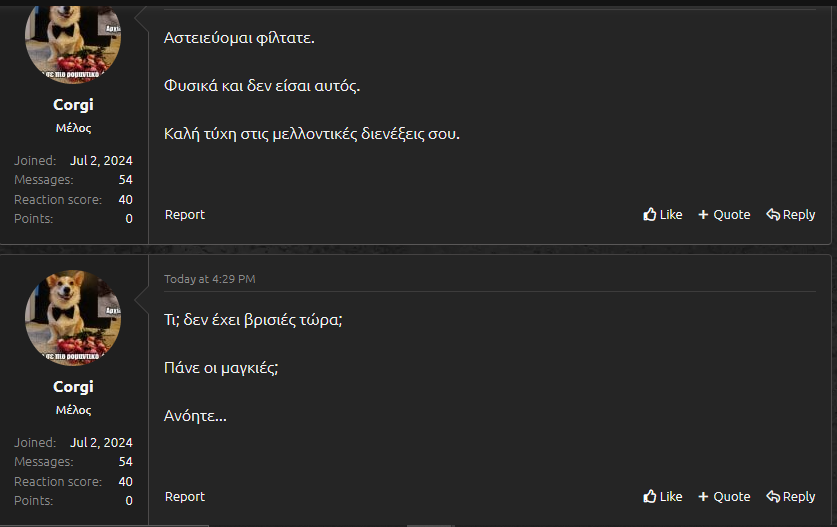Quote the 4:29 PM post via plus icon
This screenshot has height=527, width=837.
pos(703,497)
